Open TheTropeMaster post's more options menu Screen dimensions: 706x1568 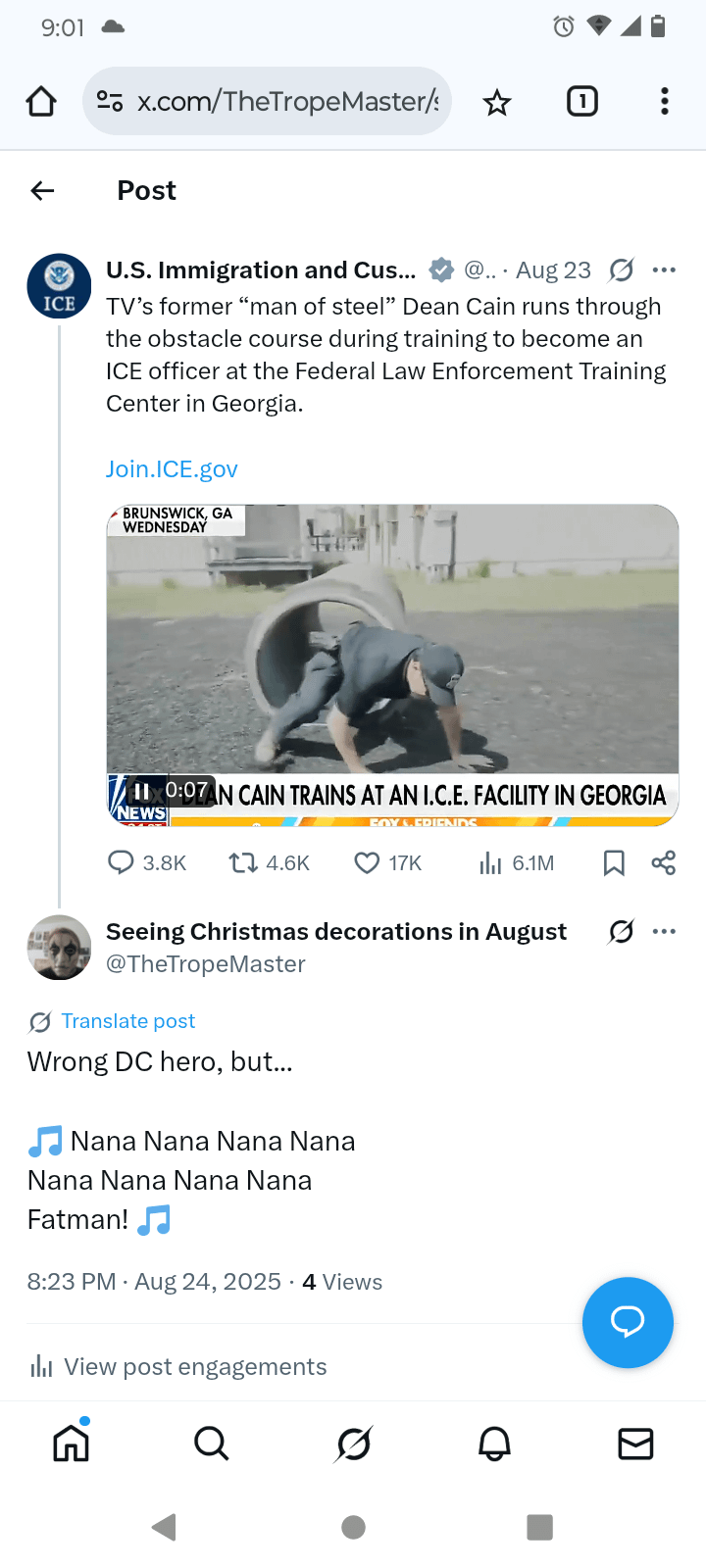coord(664,931)
